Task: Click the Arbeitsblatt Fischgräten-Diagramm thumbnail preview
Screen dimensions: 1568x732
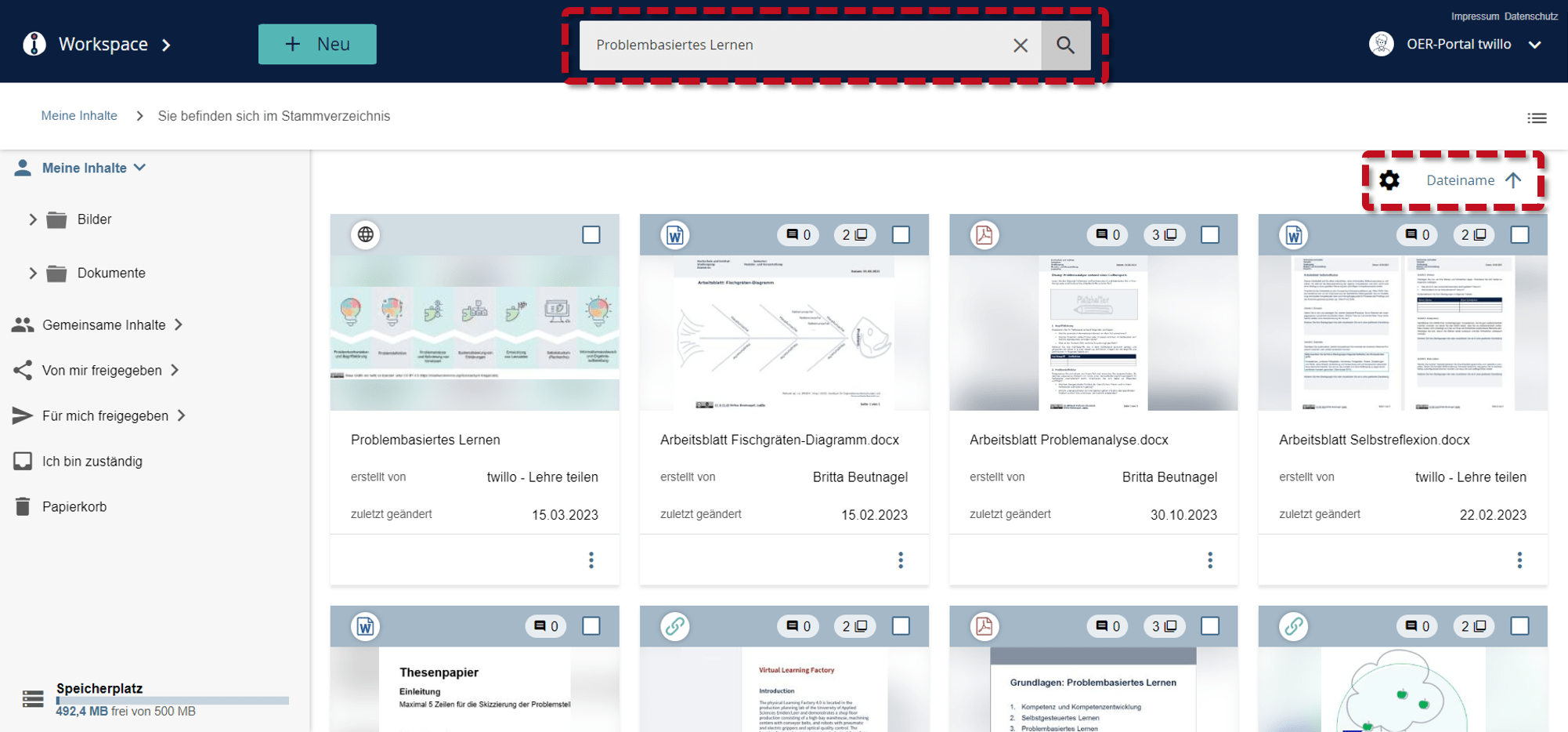Action: pos(784,333)
